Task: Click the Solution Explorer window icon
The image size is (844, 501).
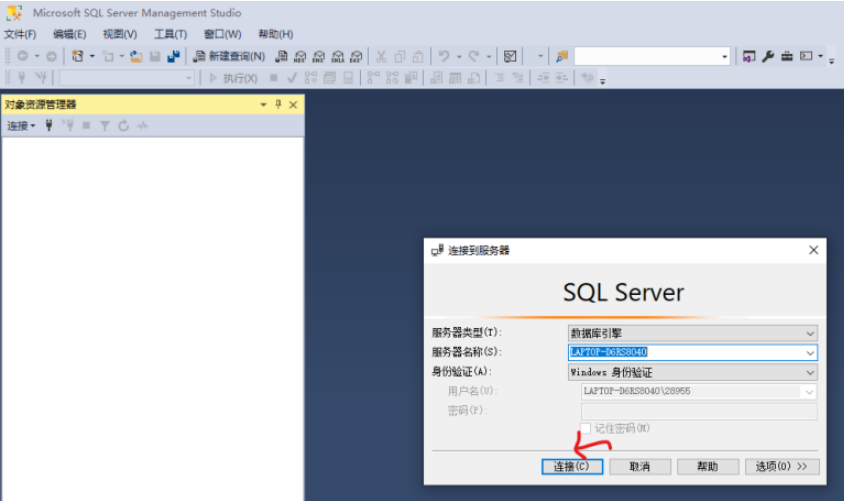Action: pyautogui.click(x=749, y=56)
